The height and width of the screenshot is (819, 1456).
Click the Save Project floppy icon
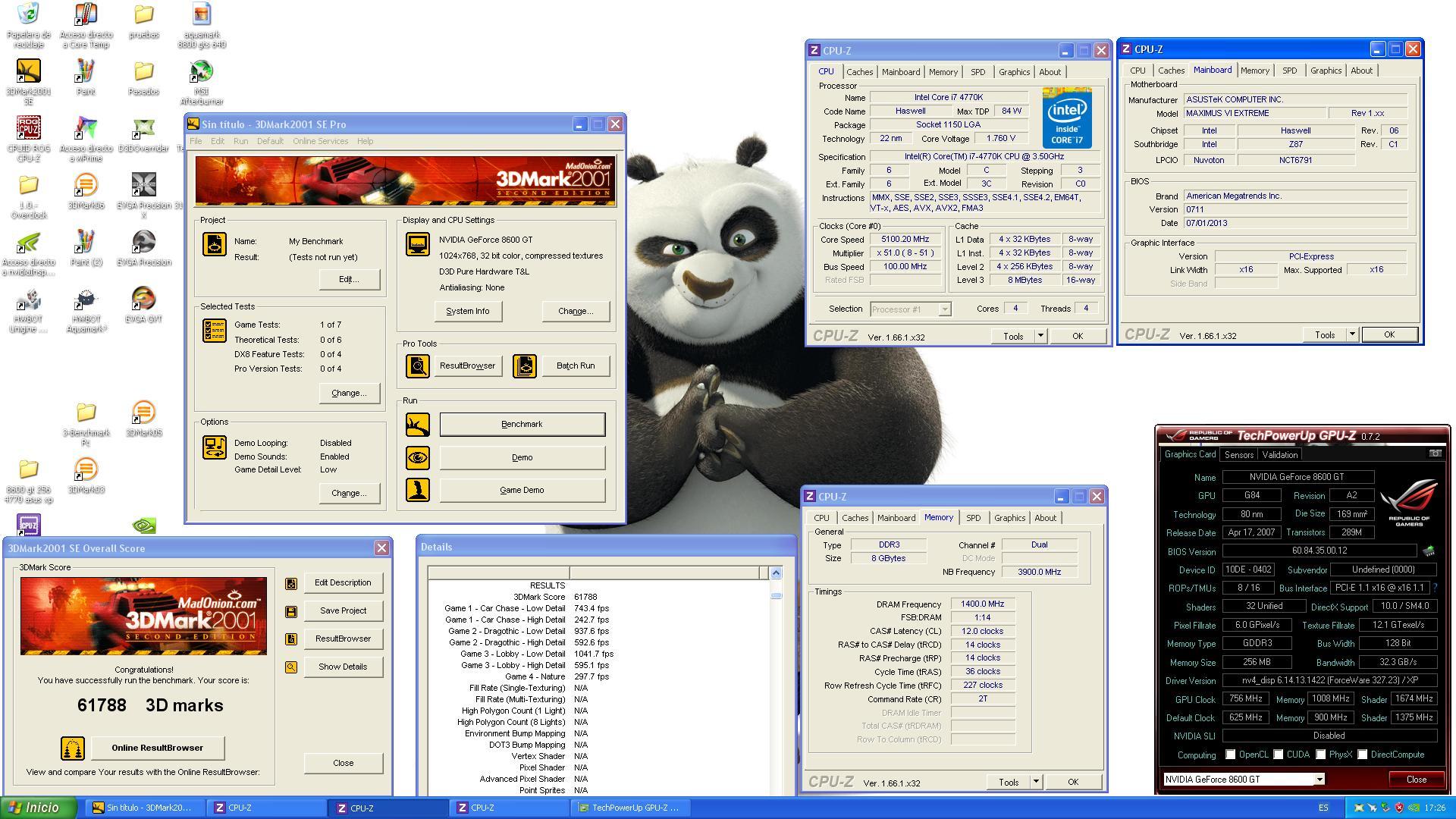290,611
